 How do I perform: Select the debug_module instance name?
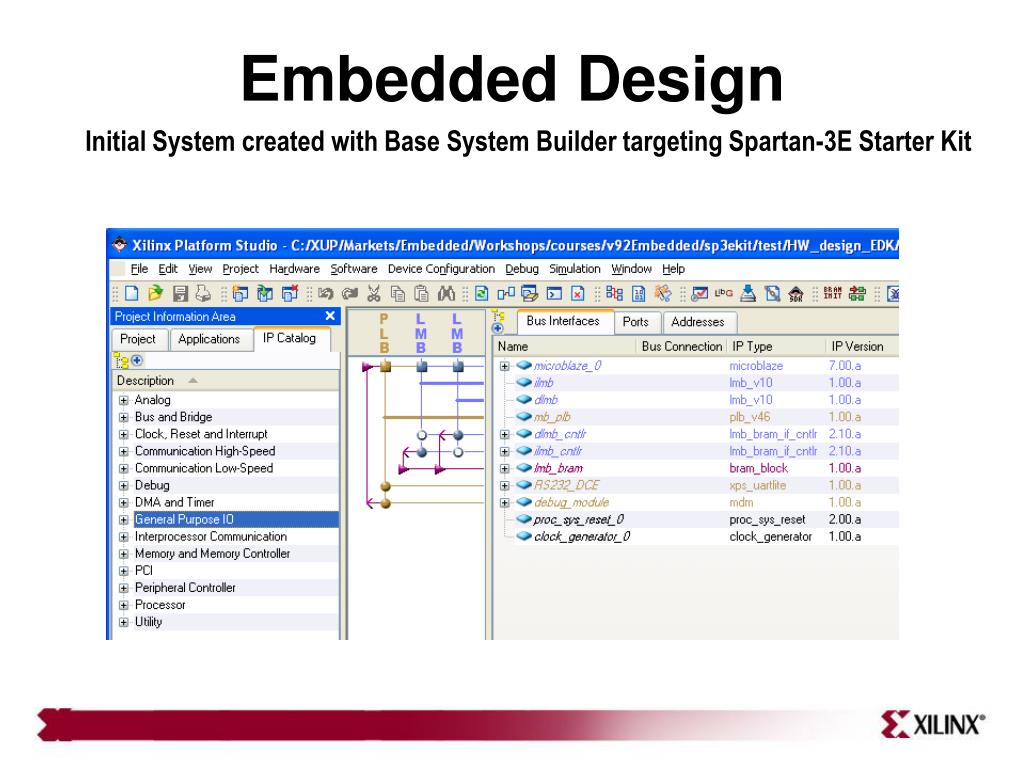click(571, 502)
